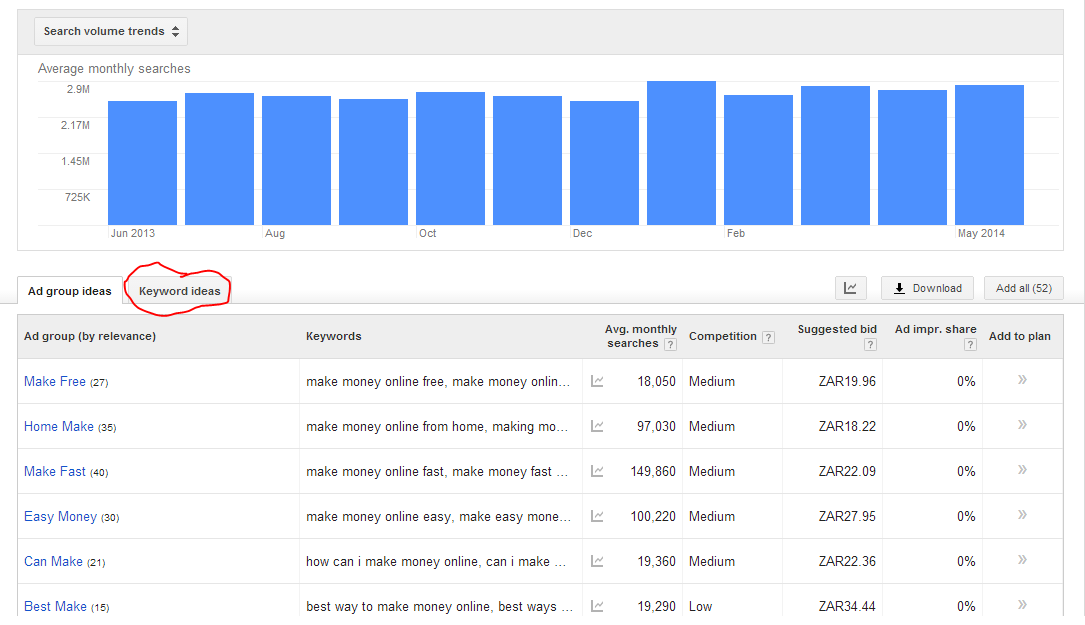Click the Jun 2013 bar in chart
This screenshot has width=1085, height=625.
tap(142, 163)
